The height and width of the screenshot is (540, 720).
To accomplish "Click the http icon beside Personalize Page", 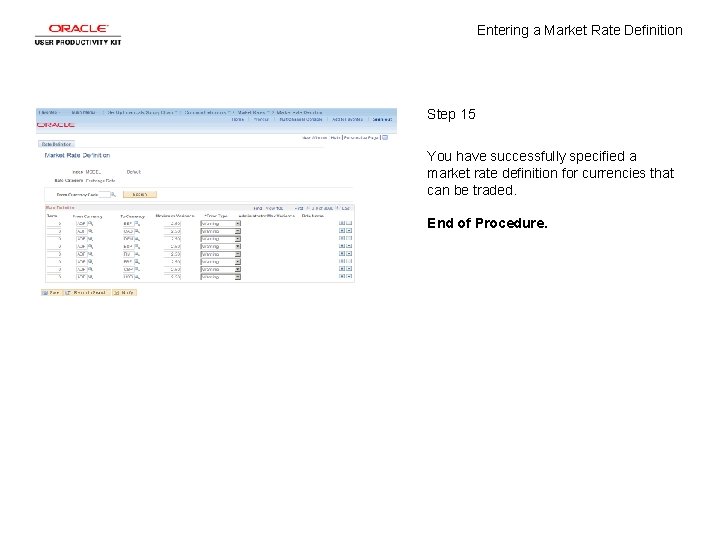I will coord(385,137).
